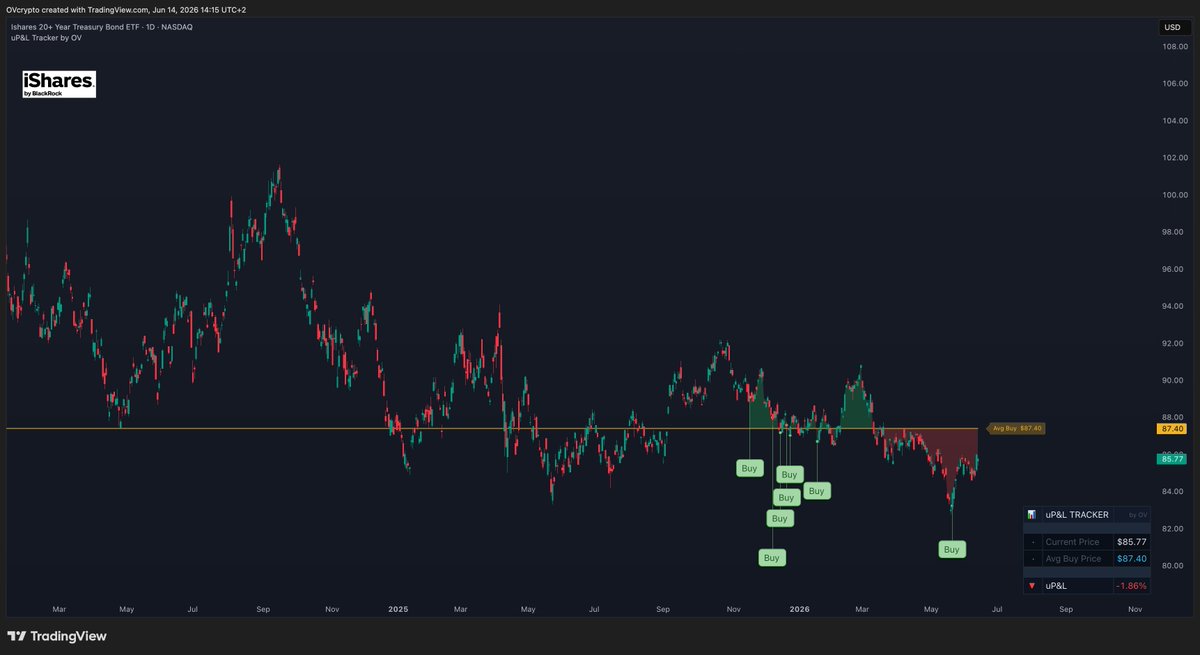1200x655 pixels.
Task: Click the 90.00 price axis label
Action: pos(1175,380)
